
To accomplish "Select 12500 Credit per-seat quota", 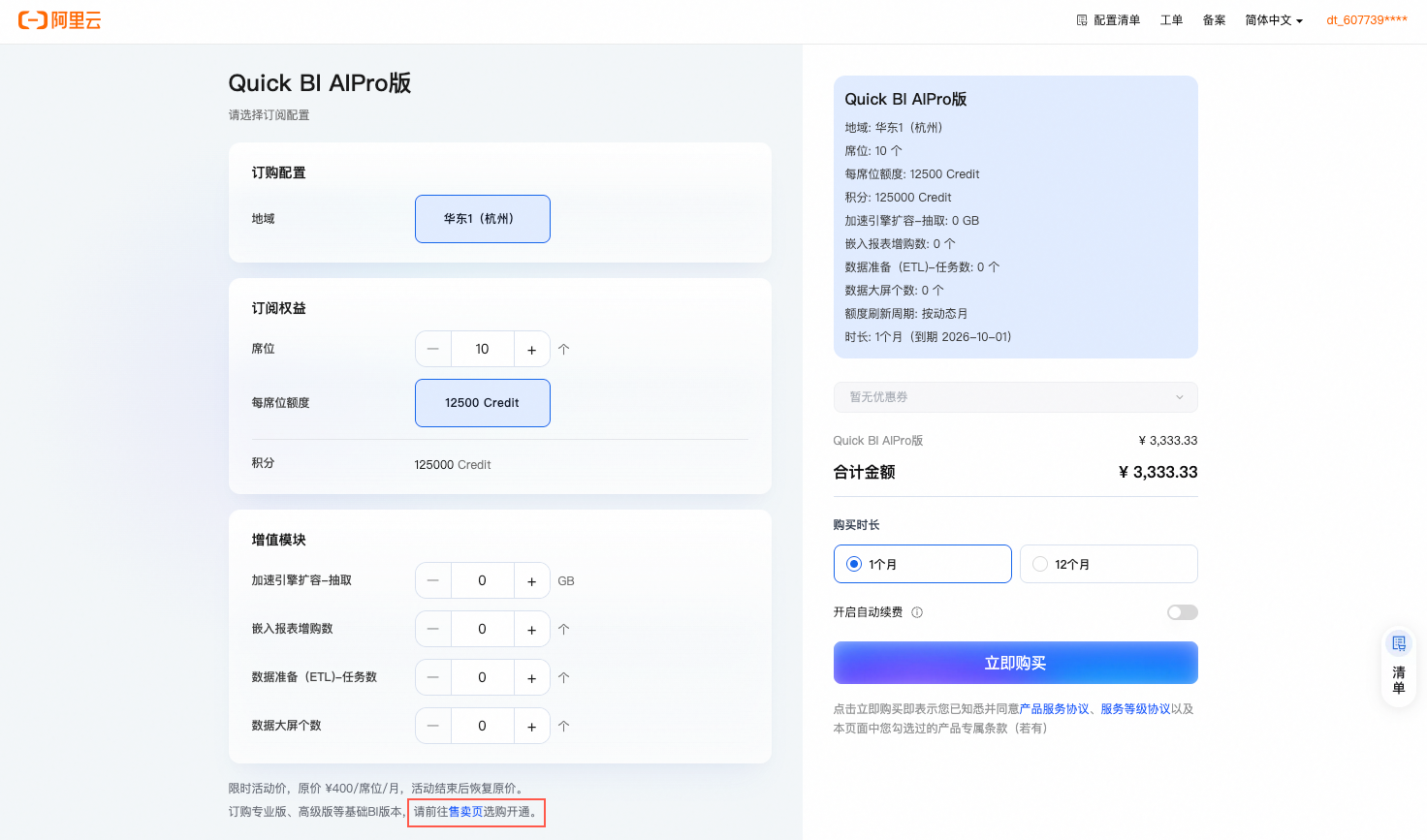I will [483, 403].
